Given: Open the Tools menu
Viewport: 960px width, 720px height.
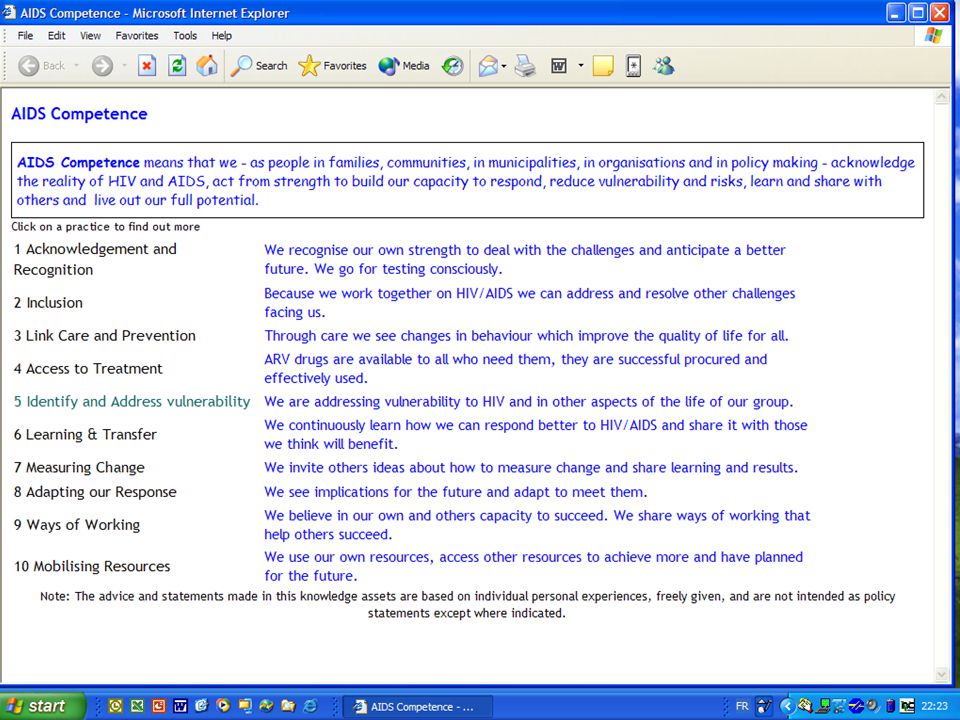Looking at the screenshot, I should click(x=185, y=36).
